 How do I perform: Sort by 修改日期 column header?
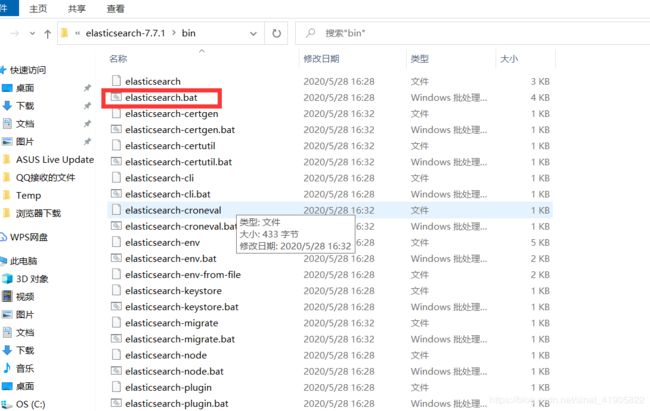[321, 59]
